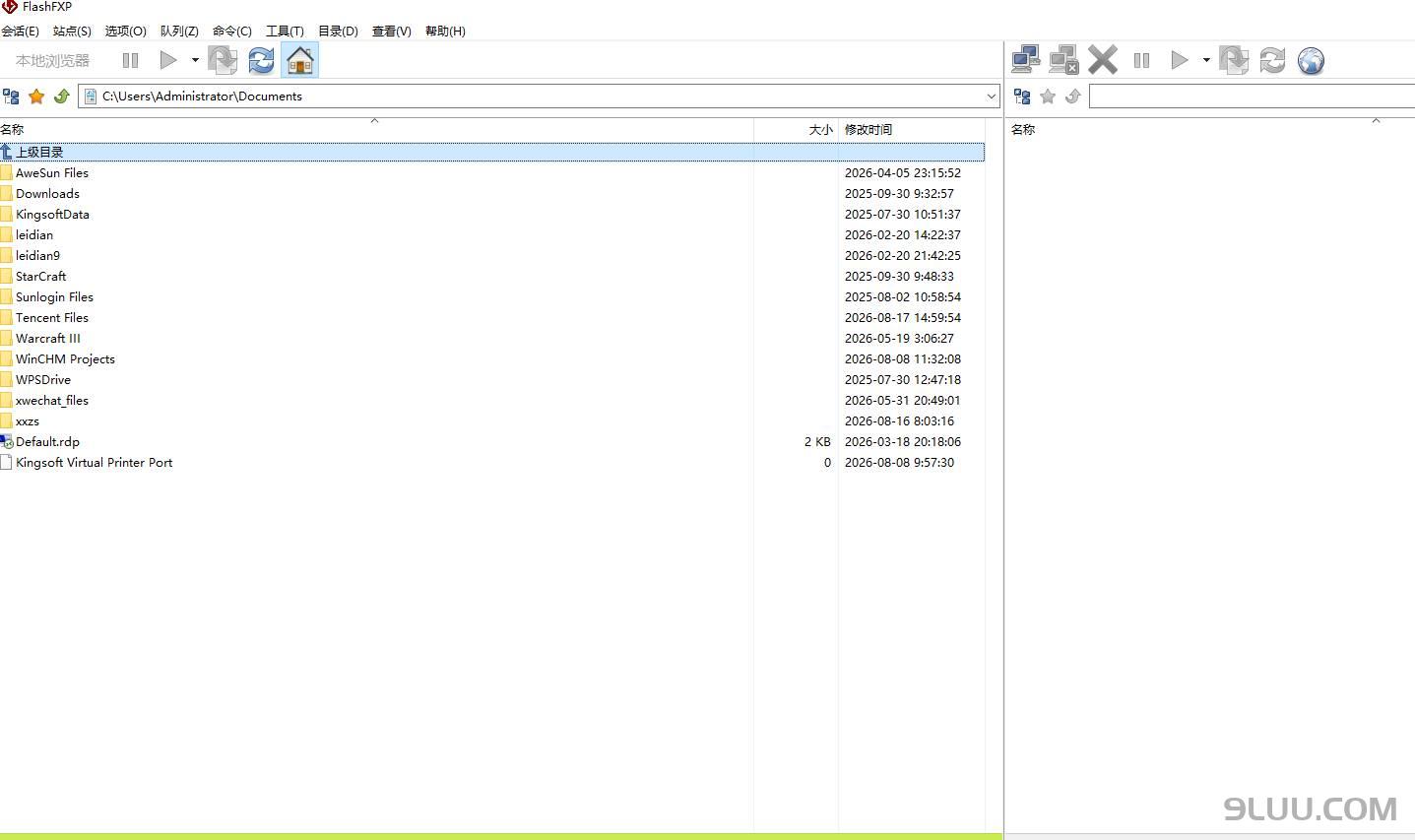Click the pause icon in the remote toolbar
The width and height of the screenshot is (1415, 840).
(1141, 61)
